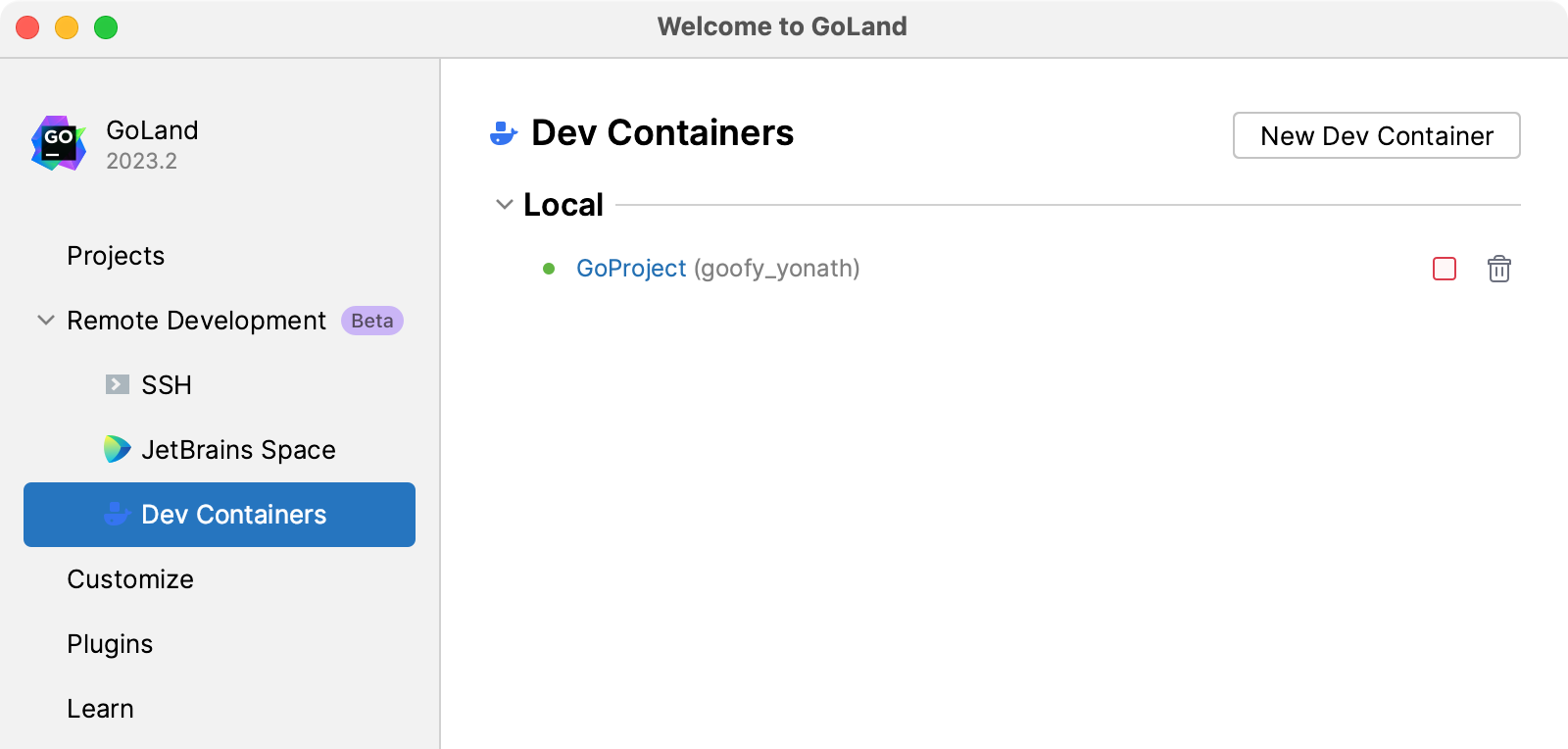Click New Dev Container button
1568x749 pixels.
pos(1377,135)
